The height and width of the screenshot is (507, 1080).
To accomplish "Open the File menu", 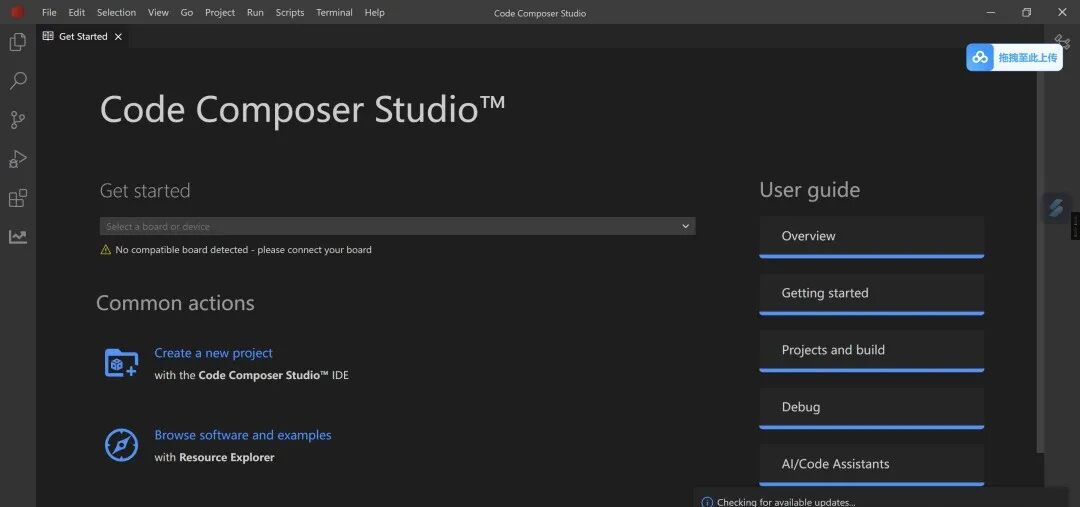I will click(49, 12).
